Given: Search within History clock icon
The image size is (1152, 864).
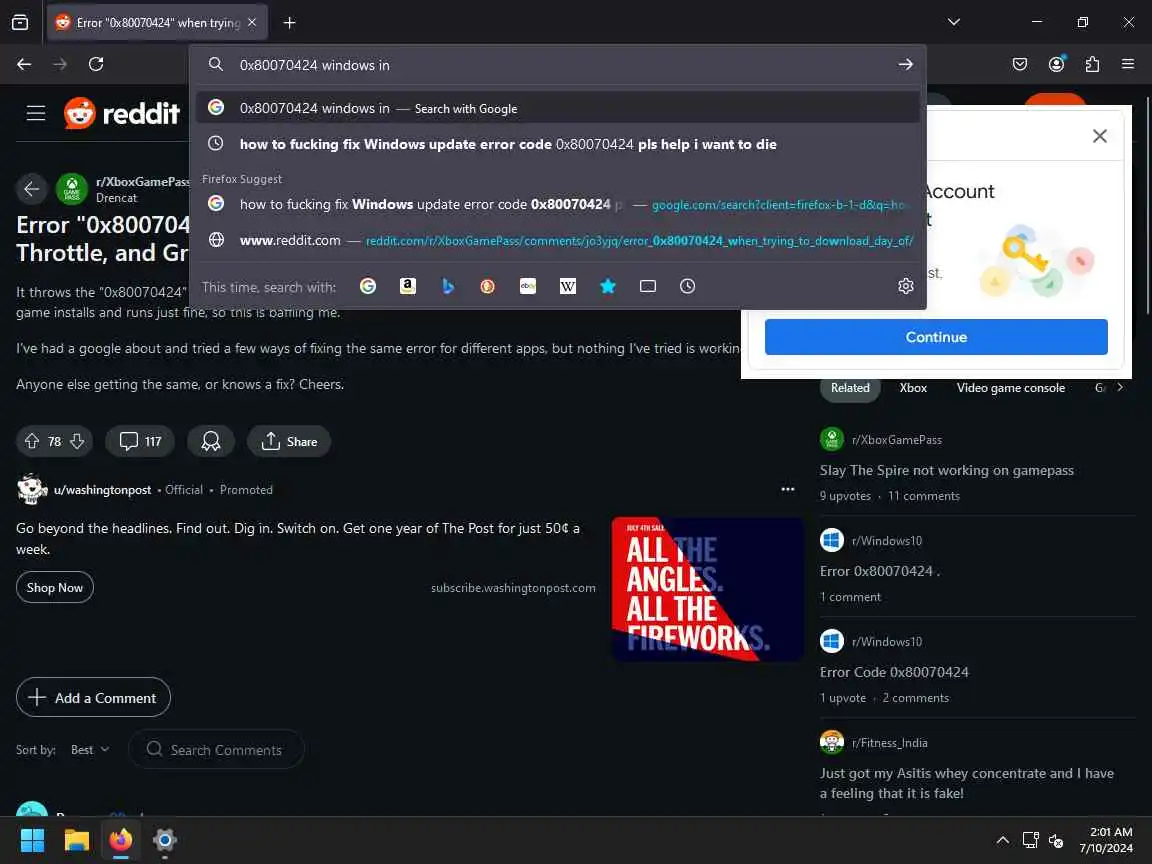Looking at the screenshot, I should (x=687, y=287).
